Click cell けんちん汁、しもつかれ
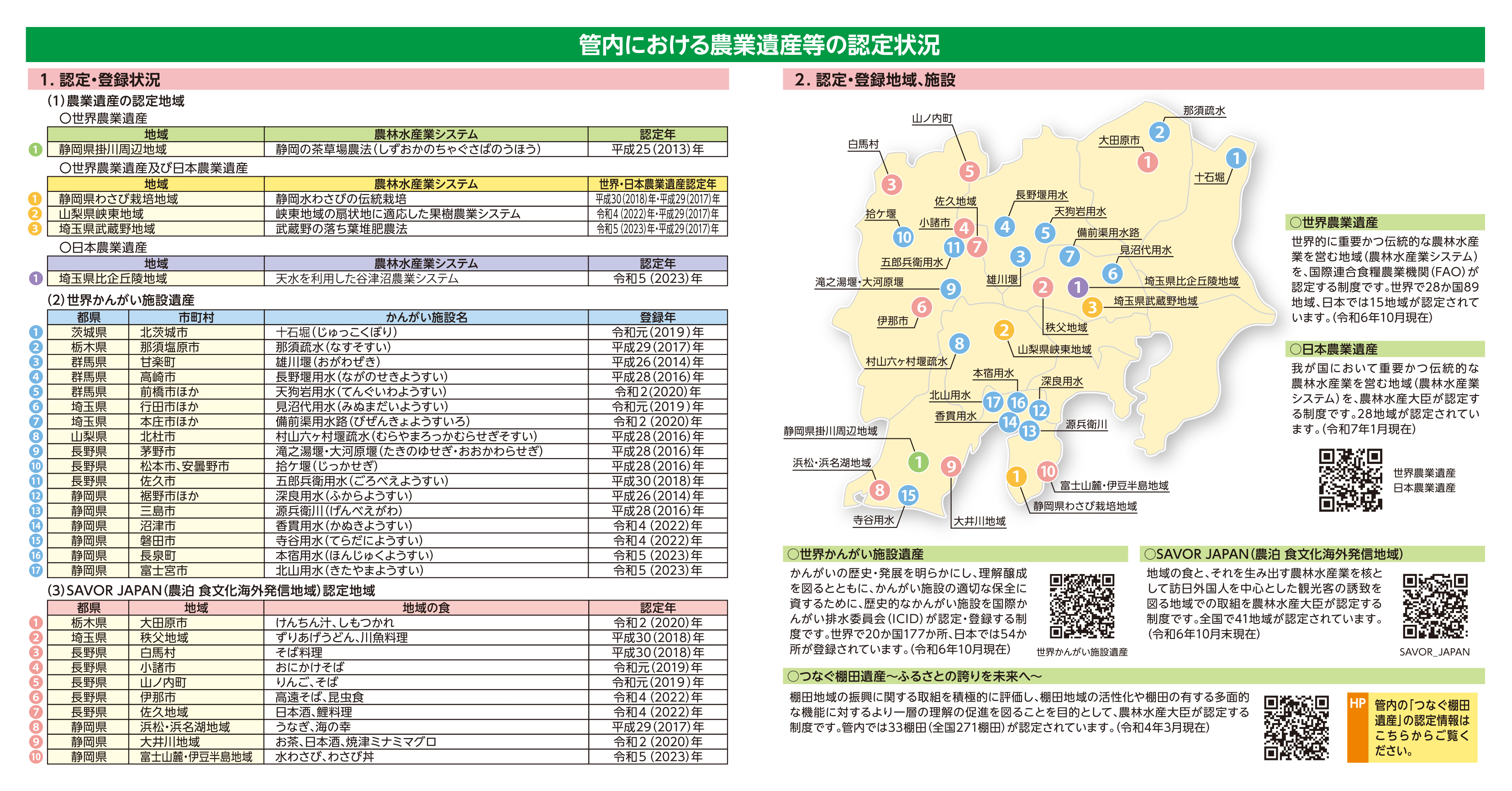1512x791 pixels. (x=426, y=622)
